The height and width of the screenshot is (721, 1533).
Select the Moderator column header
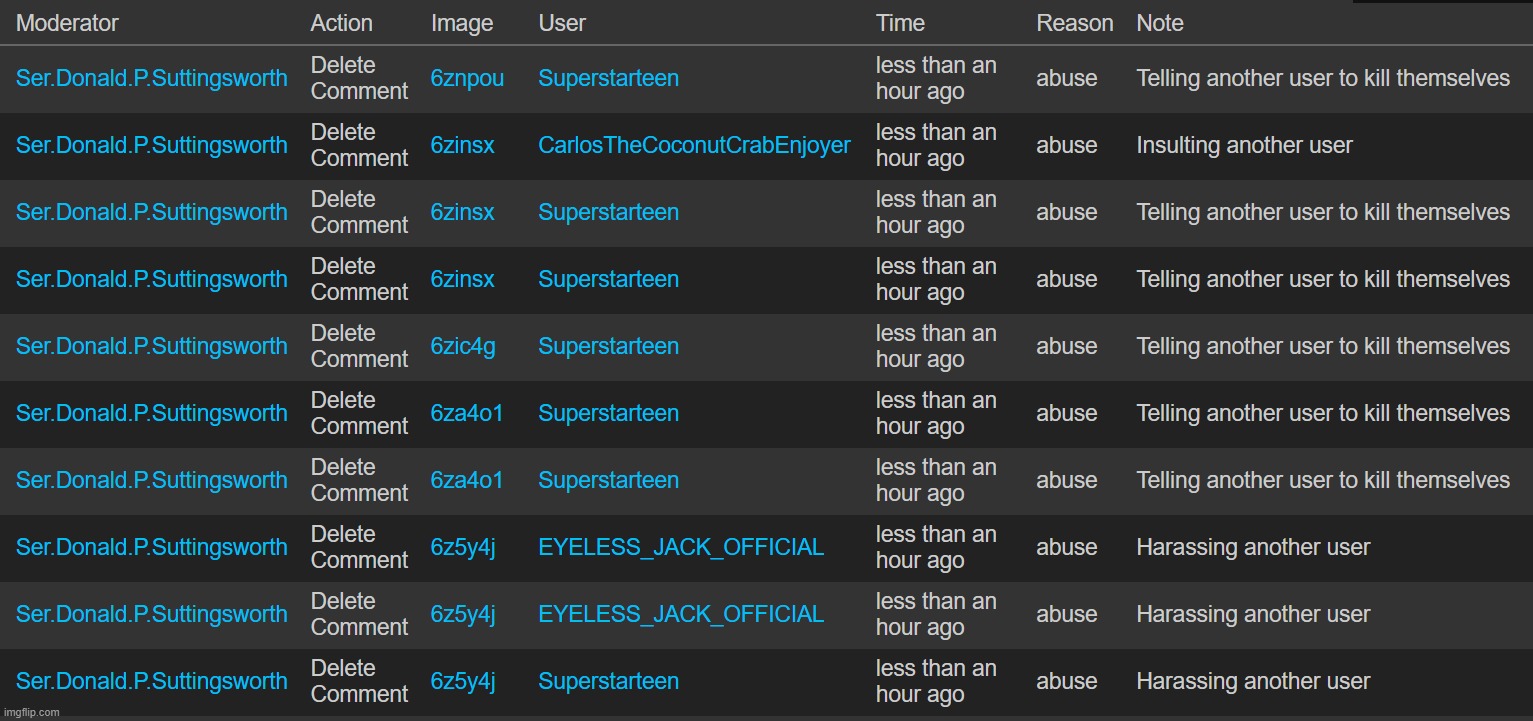[x=67, y=23]
